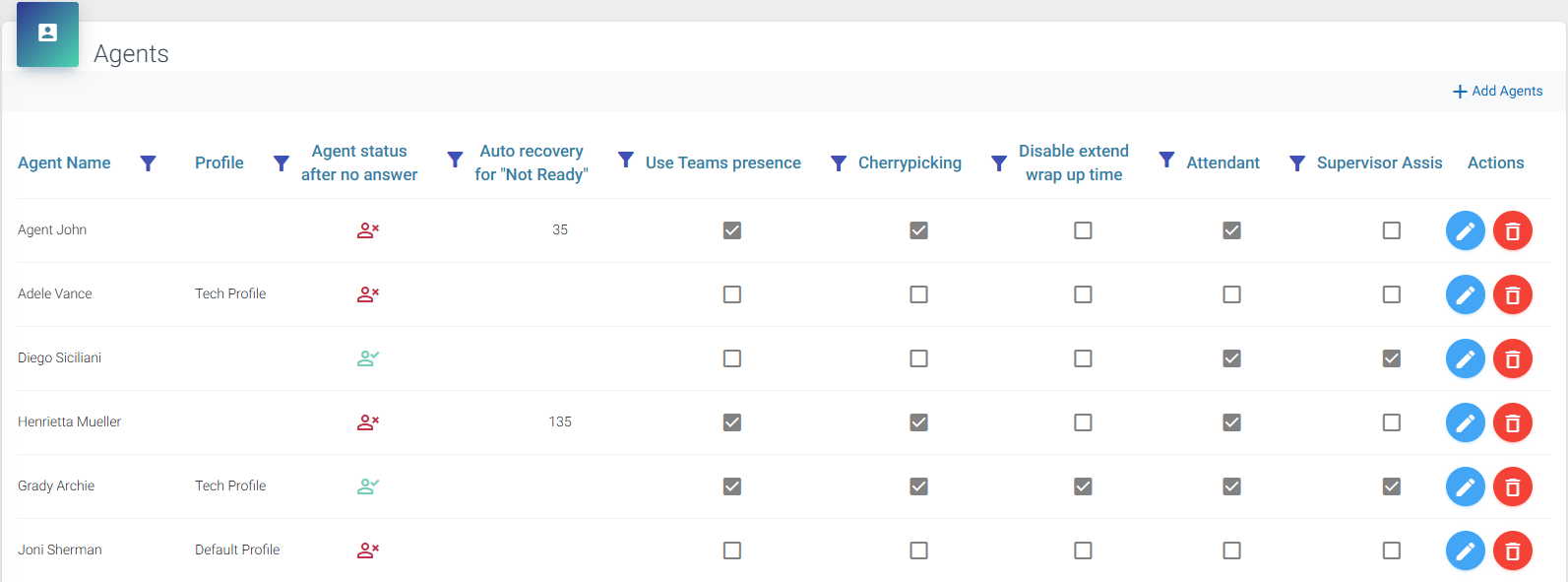
Task: Open the Attendant column filter
Action: click(x=1297, y=163)
